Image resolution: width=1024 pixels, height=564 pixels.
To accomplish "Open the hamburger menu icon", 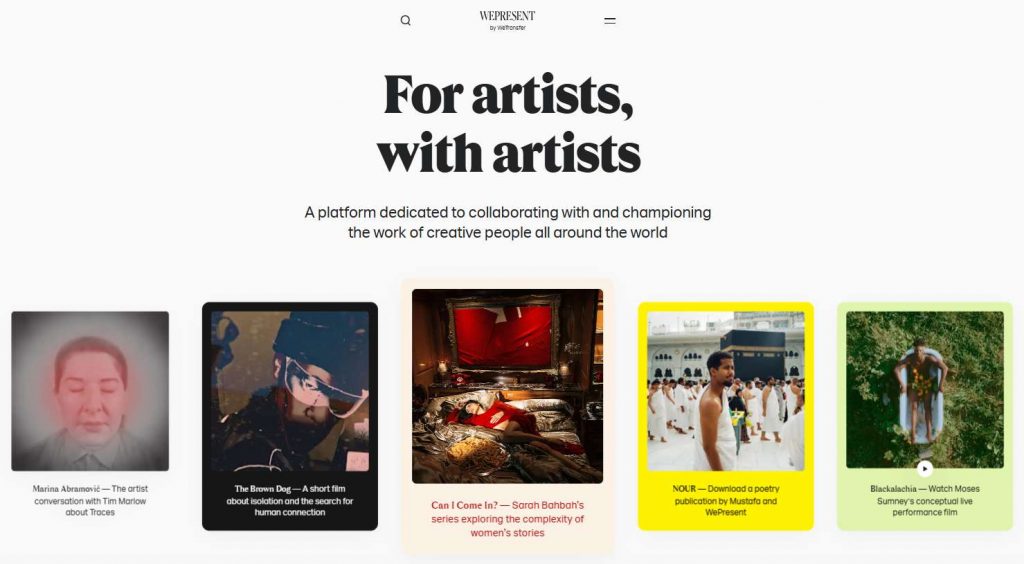I will point(610,21).
